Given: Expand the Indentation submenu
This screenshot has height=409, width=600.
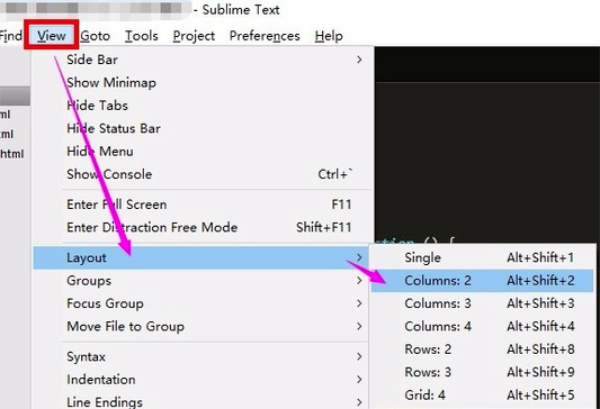Looking at the screenshot, I should coord(202,380).
